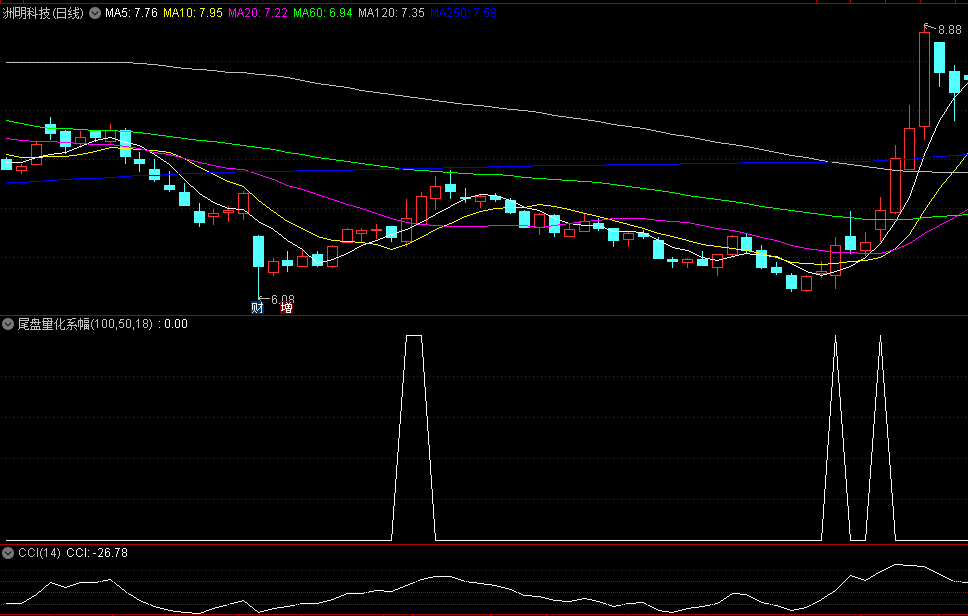Click the 洲明科技(日线) chart title
The image size is (968, 616).
(43, 13)
